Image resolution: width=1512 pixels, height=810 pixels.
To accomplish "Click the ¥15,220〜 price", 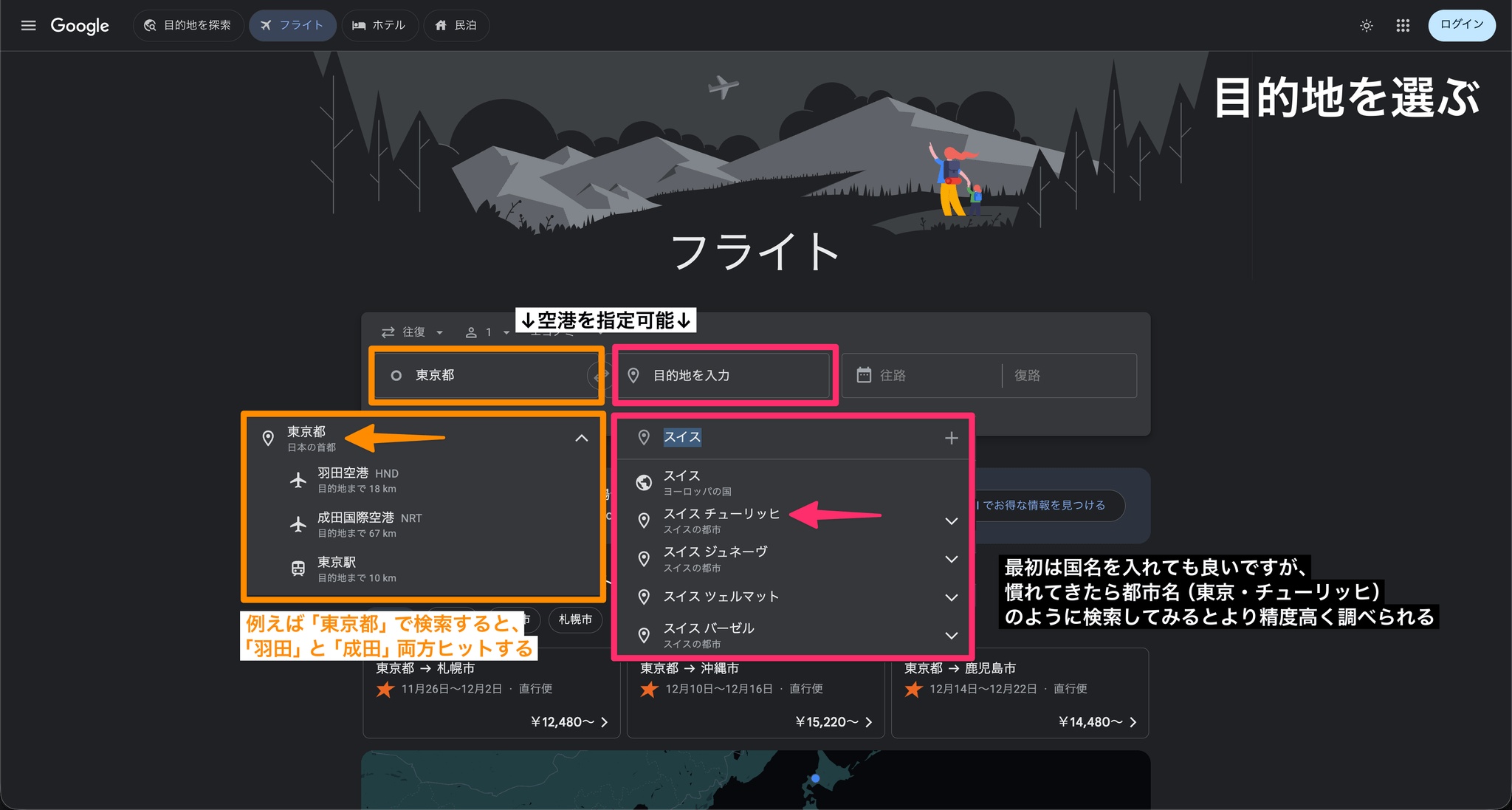I will click(827, 722).
